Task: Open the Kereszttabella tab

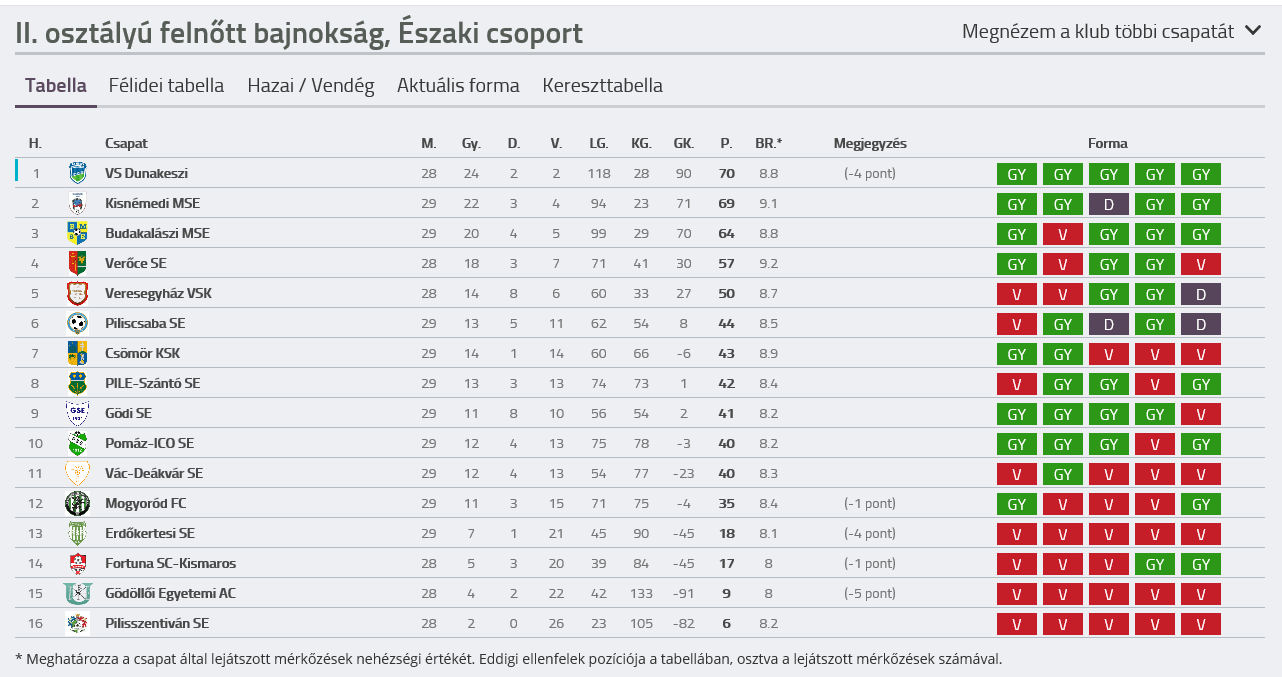Action: 602,85
